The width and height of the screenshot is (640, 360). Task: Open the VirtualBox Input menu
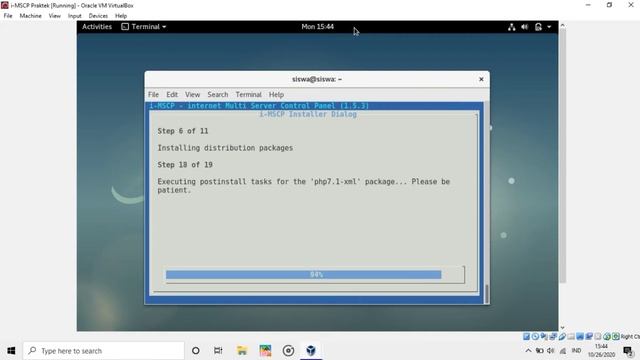click(x=75, y=16)
